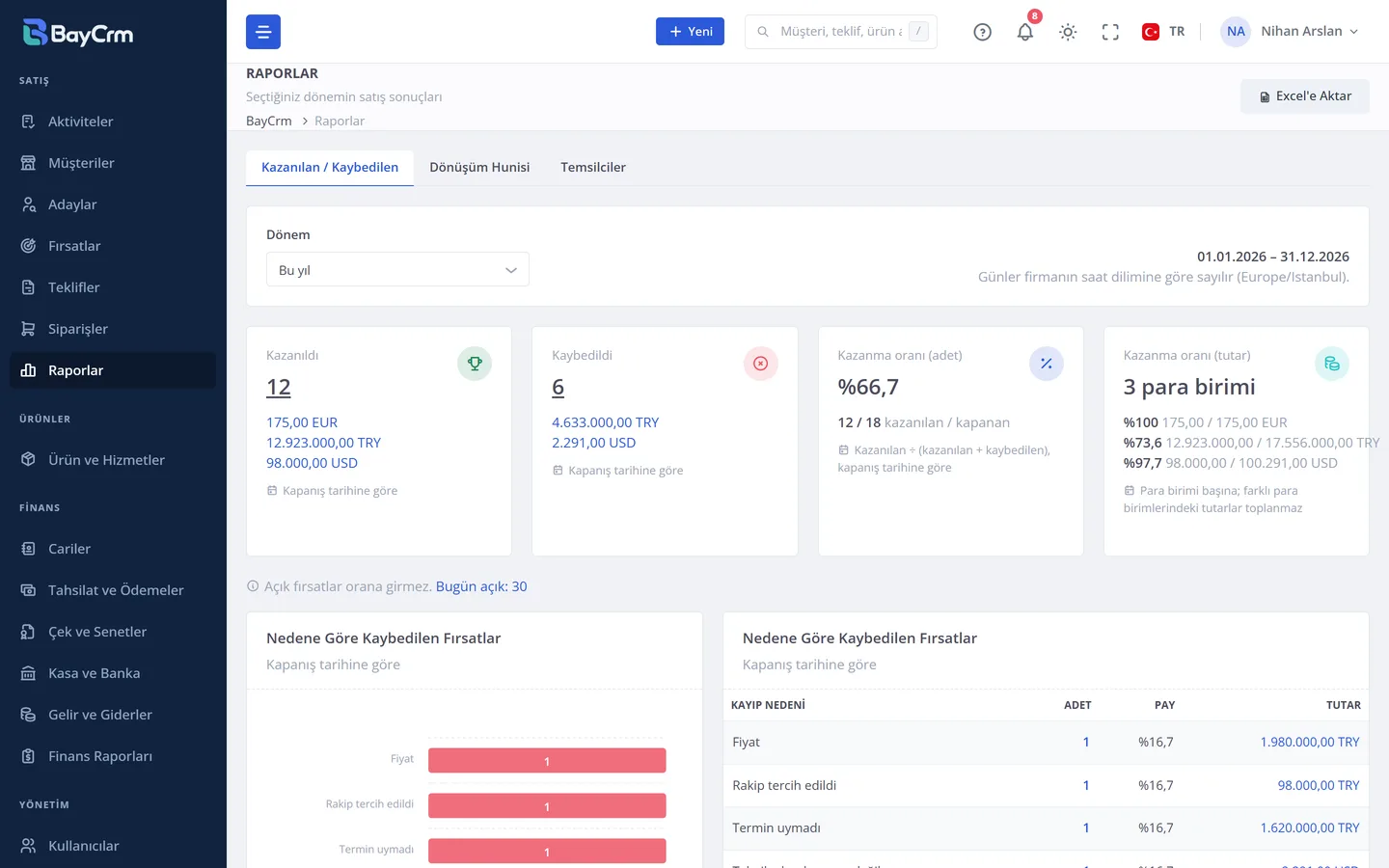Open the 6 lost deals count link
The image size is (1389, 868).
point(558,388)
